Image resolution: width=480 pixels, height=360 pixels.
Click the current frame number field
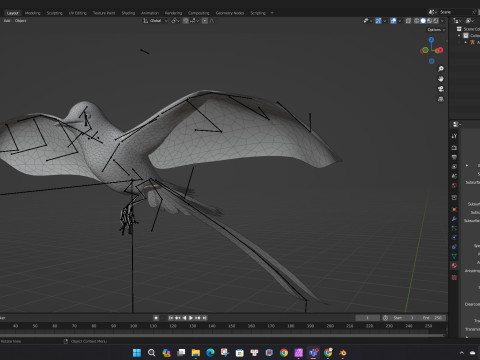coord(367,318)
